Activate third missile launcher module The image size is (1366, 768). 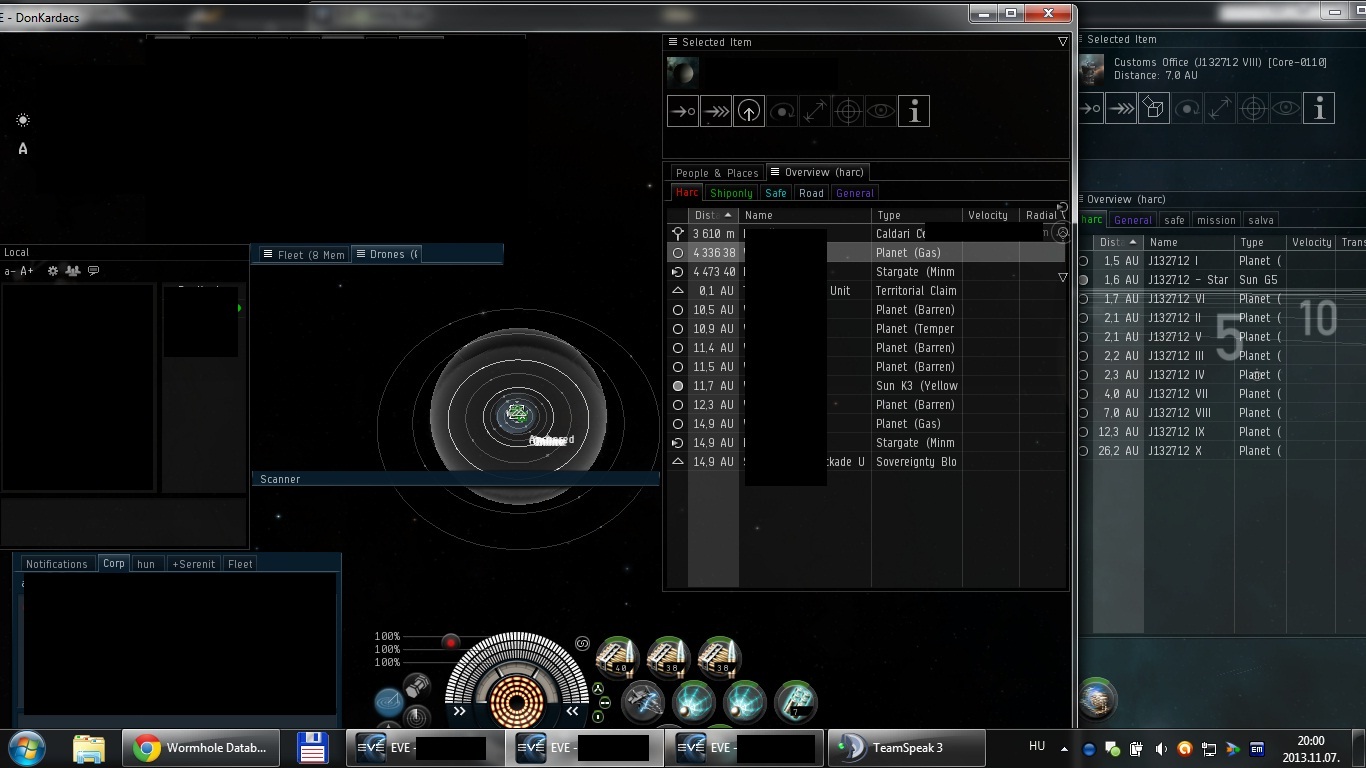[x=719, y=657]
